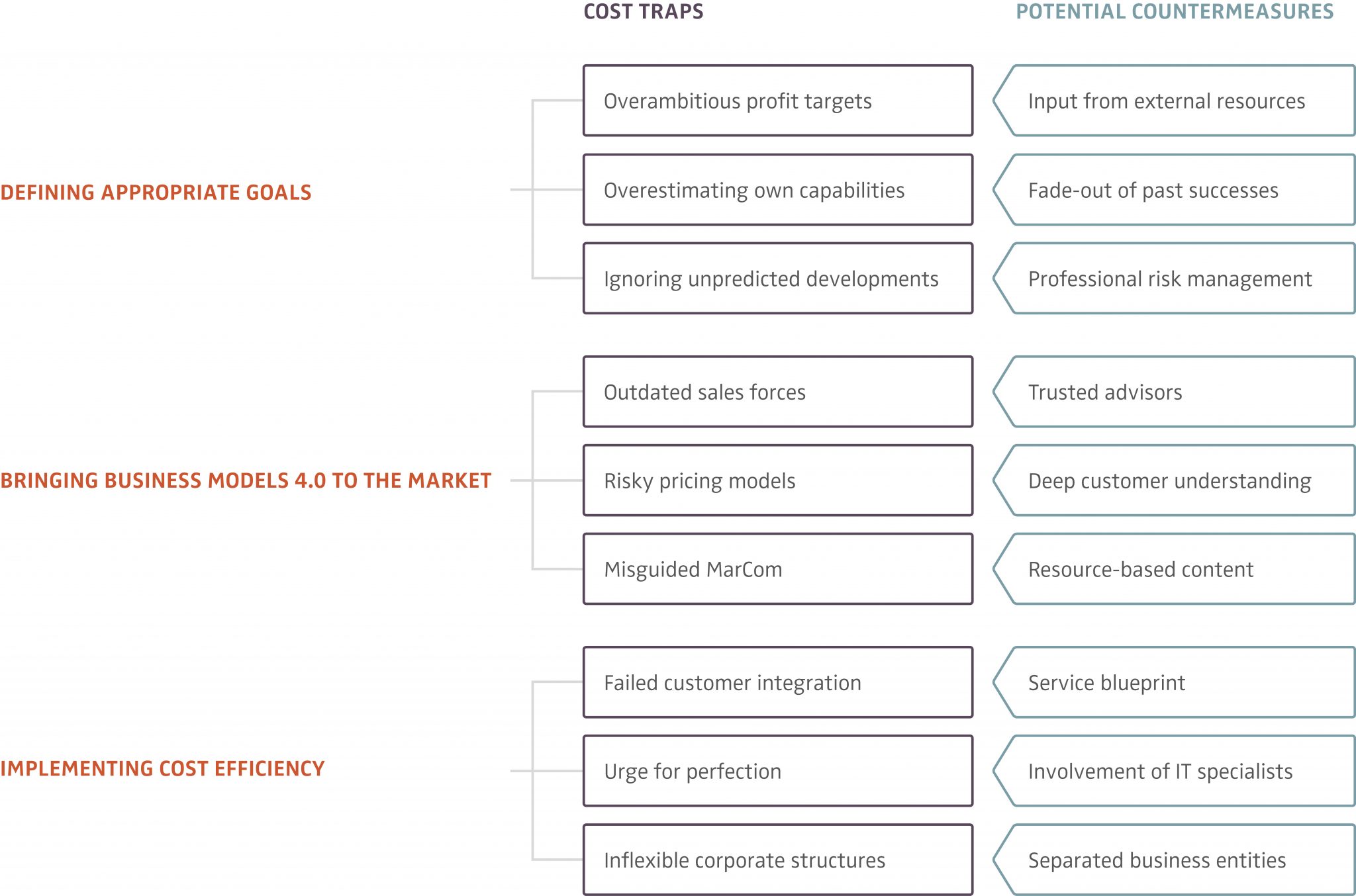The width and height of the screenshot is (1356, 896).
Task: Click the "Cost Traps" column header
Action: tap(643, 11)
